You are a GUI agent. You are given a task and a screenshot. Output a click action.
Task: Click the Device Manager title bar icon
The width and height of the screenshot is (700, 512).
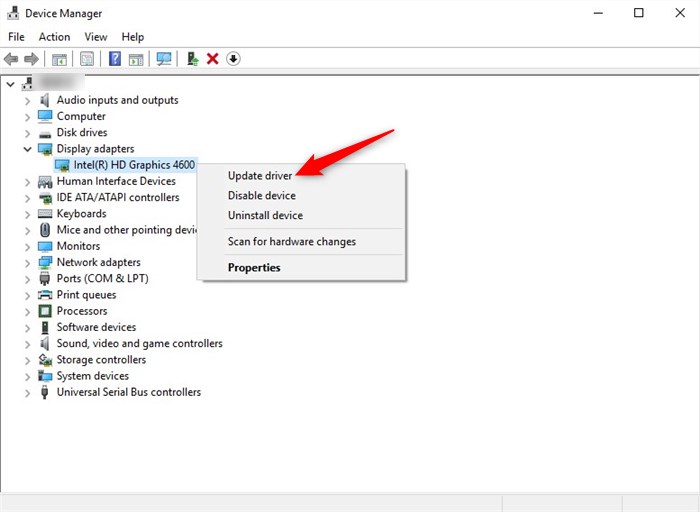click(x=13, y=13)
